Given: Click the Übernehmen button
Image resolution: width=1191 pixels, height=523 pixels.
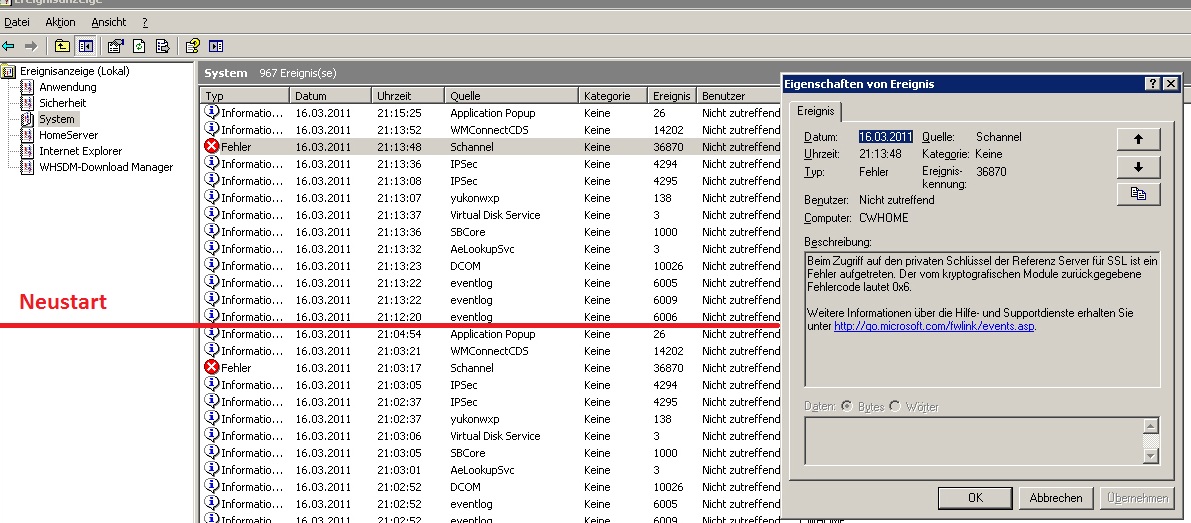Looking at the screenshot, I should 1137,498.
